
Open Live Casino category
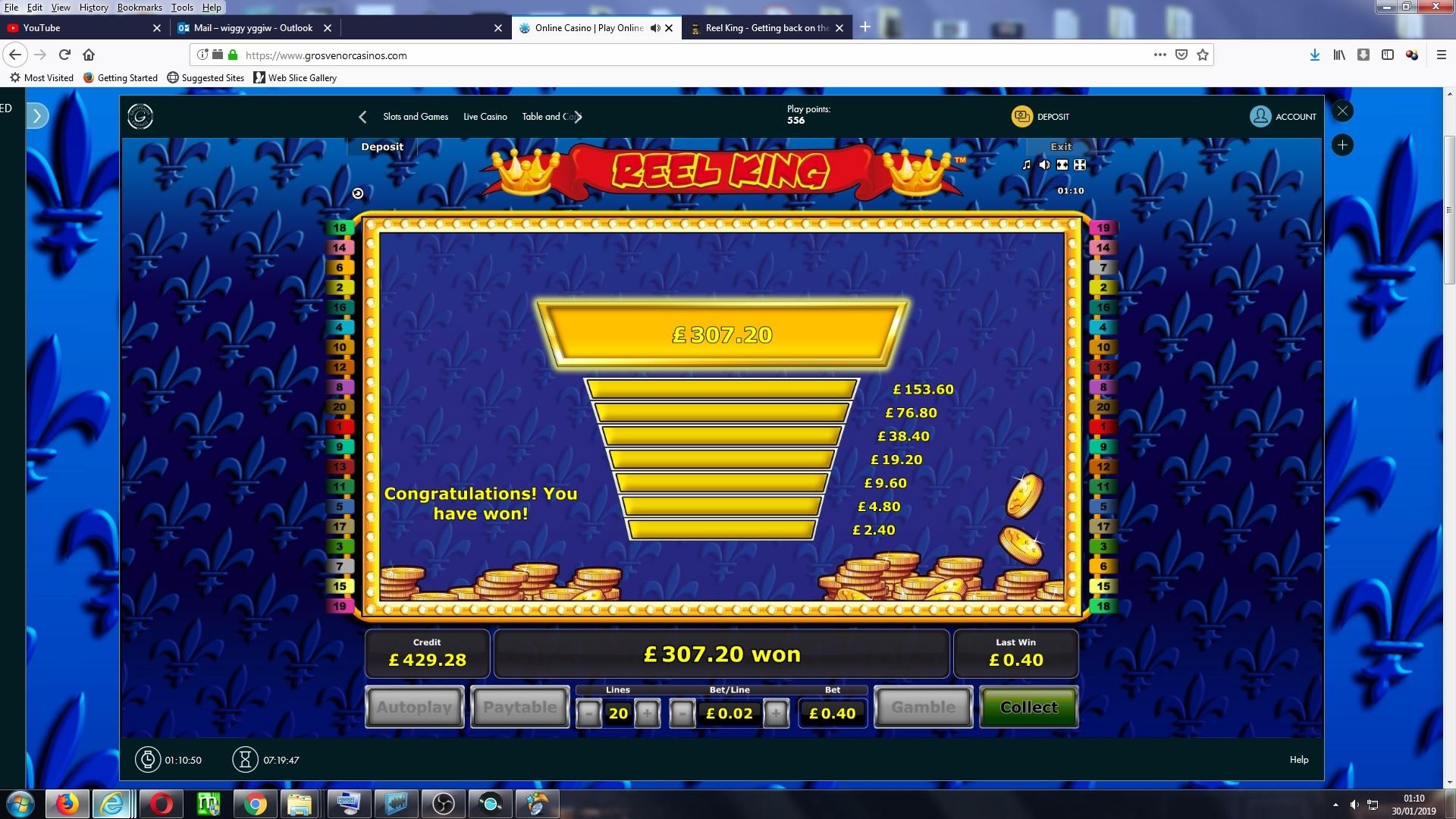pyautogui.click(x=485, y=117)
